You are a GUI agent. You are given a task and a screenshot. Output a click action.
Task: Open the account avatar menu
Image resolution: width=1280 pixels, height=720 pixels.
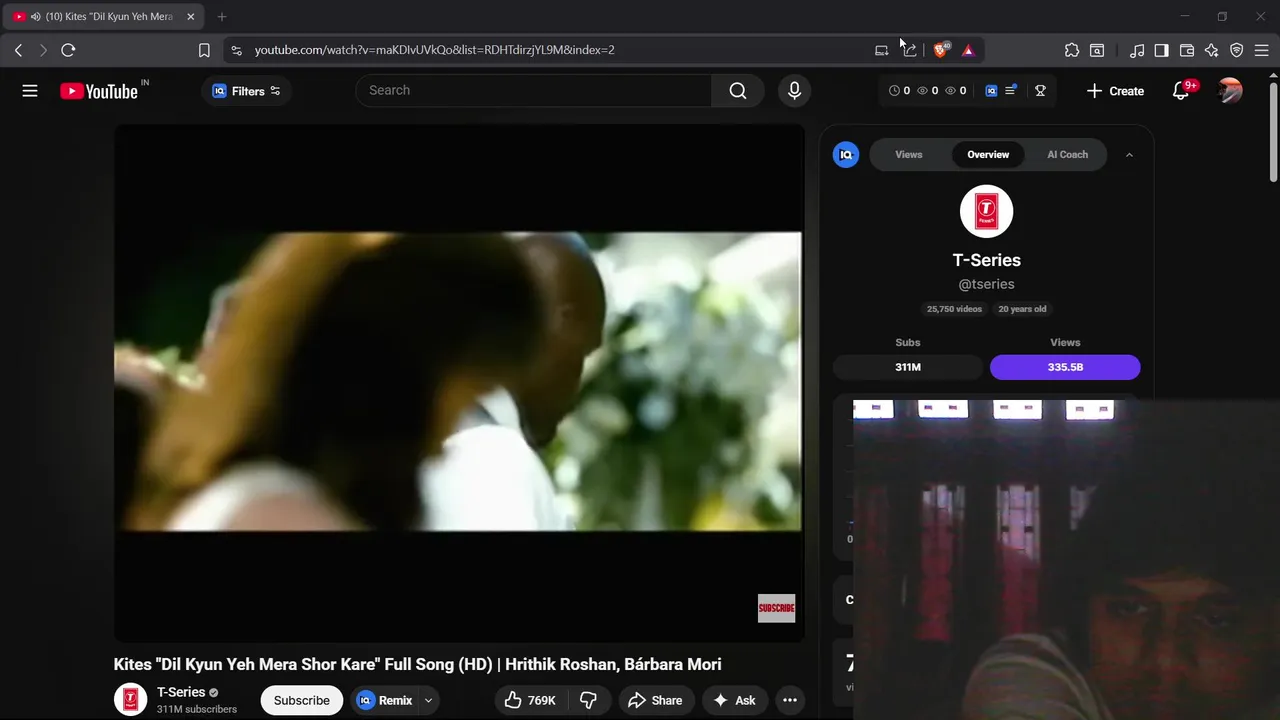pos(1230,91)
